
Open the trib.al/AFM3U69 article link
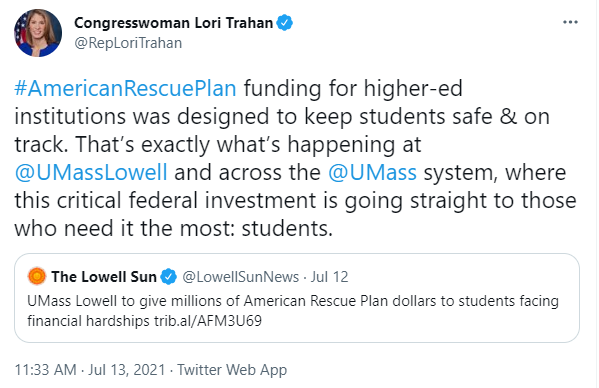tap(208, 321)
